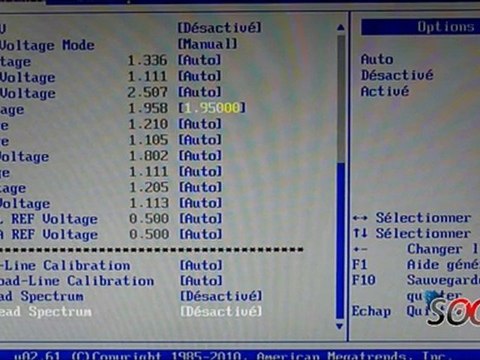Open the [Auto] setting beside 1.802
The image size is (480, 360).
tap(200, 156)
